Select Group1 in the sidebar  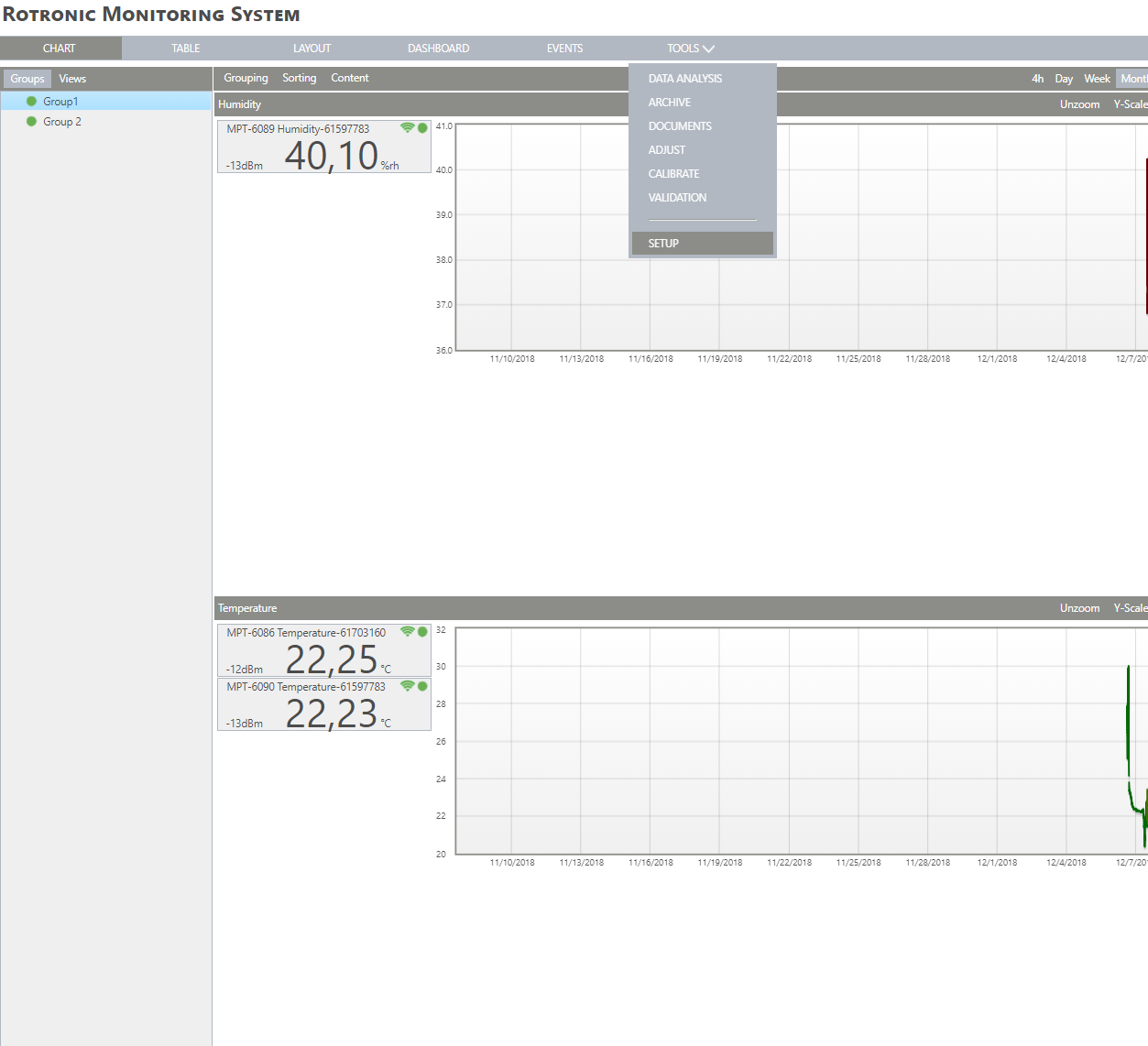[105, 102]
